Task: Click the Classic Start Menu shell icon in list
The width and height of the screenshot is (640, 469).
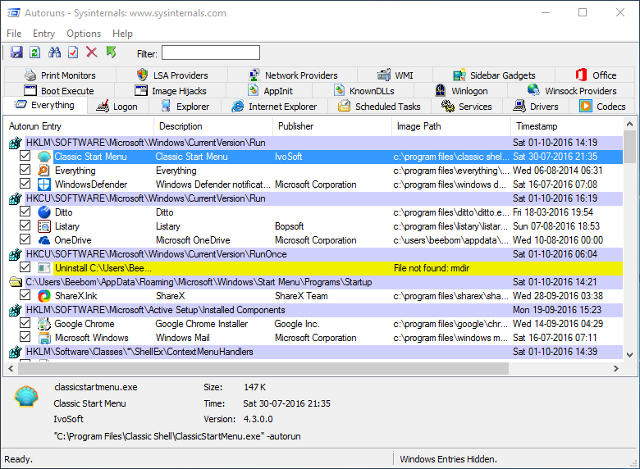Action: (x=44, y=157)
